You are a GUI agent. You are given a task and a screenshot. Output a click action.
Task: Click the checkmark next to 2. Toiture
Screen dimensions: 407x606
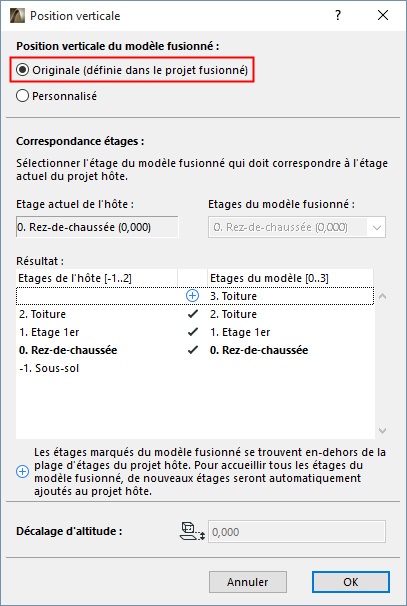pyautogui.click(x=192, y=314)
